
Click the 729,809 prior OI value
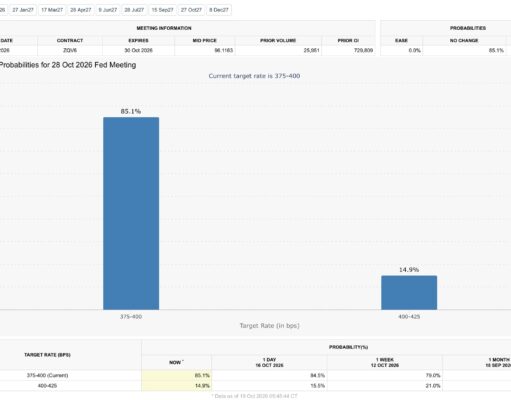pyautogui.click(x=363, y=50)
